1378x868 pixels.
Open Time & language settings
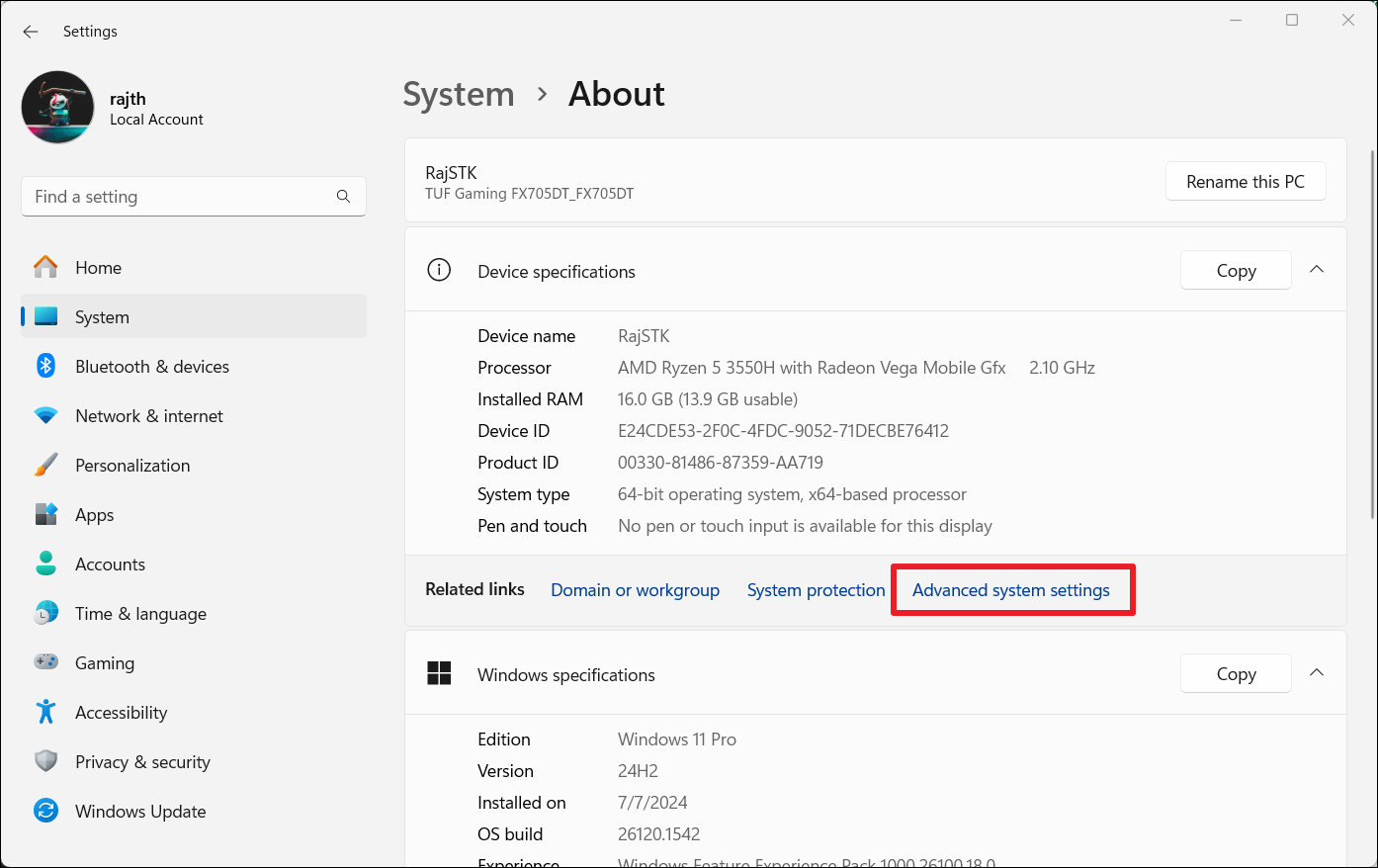click(140, 614)
